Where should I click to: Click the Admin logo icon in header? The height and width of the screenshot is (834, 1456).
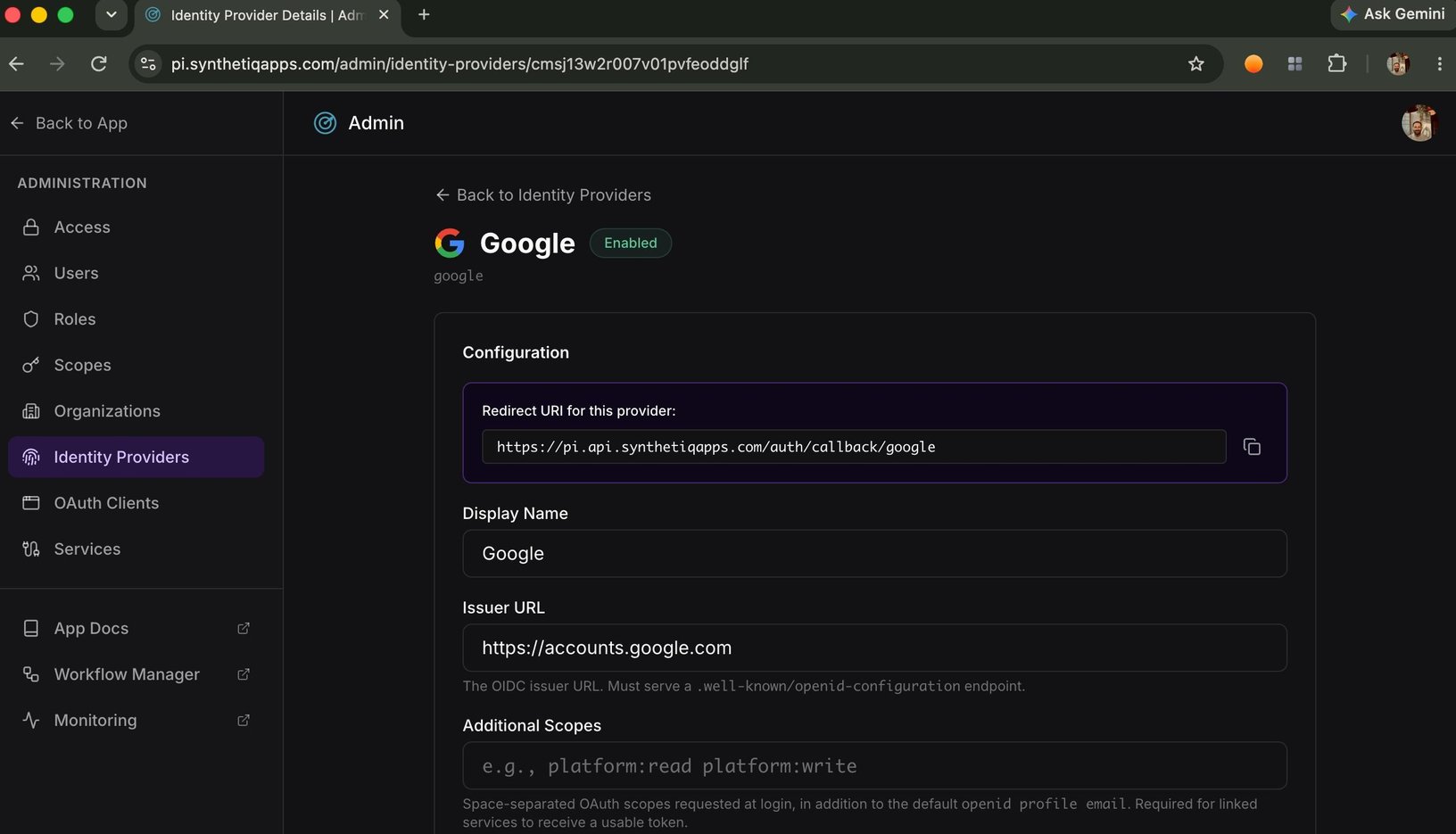[x=326, y=123]
